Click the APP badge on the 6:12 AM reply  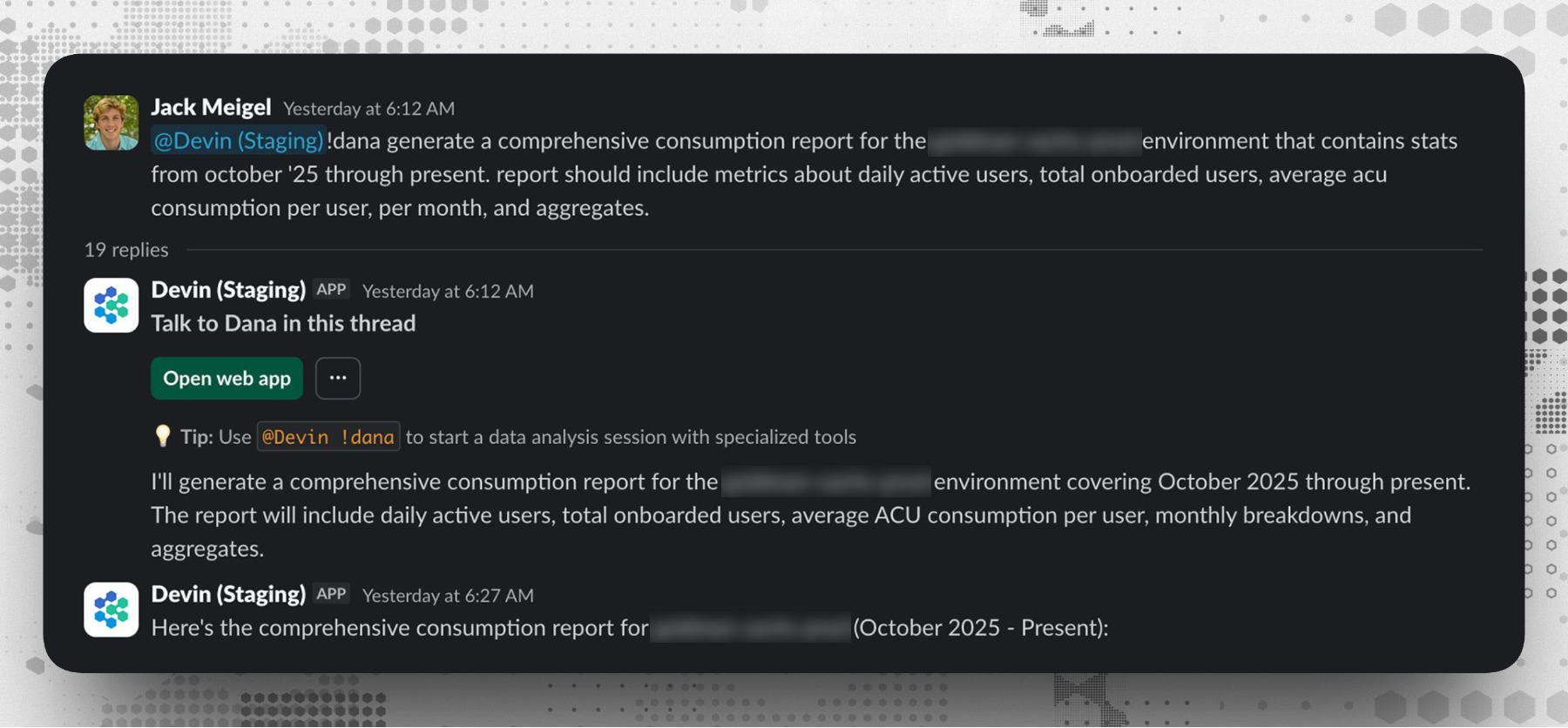tap(331, 290)
